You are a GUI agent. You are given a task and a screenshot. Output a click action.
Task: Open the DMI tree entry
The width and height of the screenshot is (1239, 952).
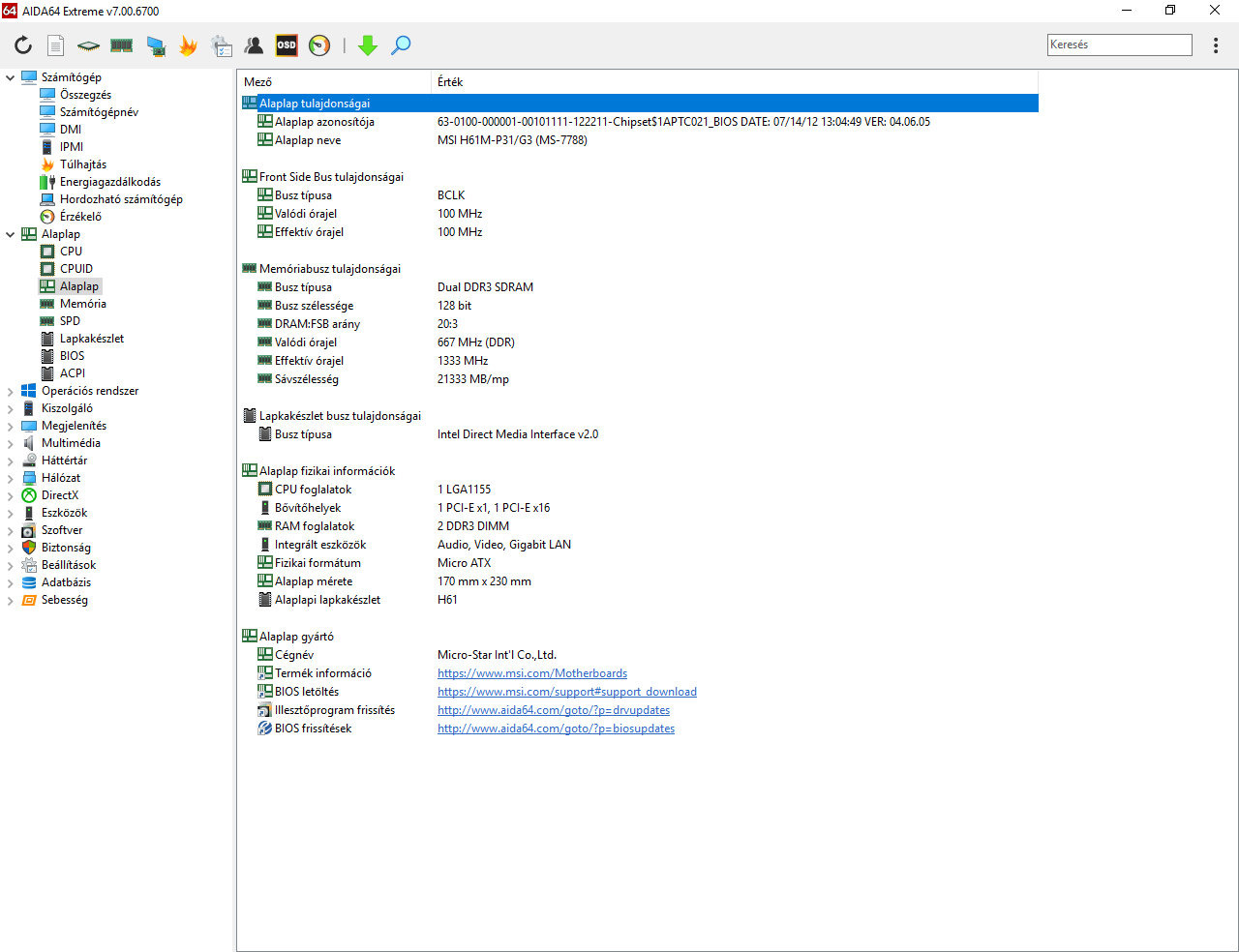(x=71, y=130)
